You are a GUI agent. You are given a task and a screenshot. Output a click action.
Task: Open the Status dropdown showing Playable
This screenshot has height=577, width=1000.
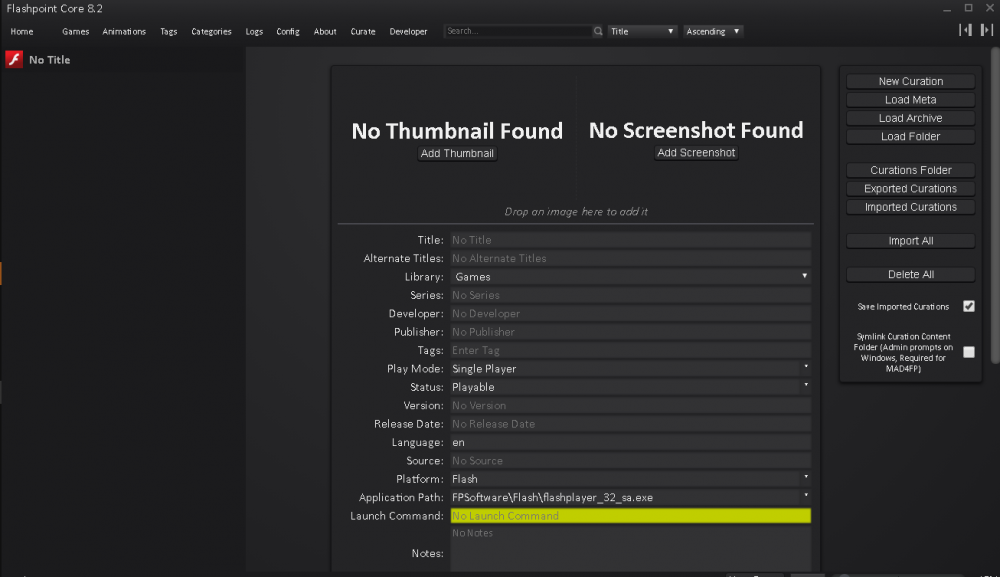point(630,387)
